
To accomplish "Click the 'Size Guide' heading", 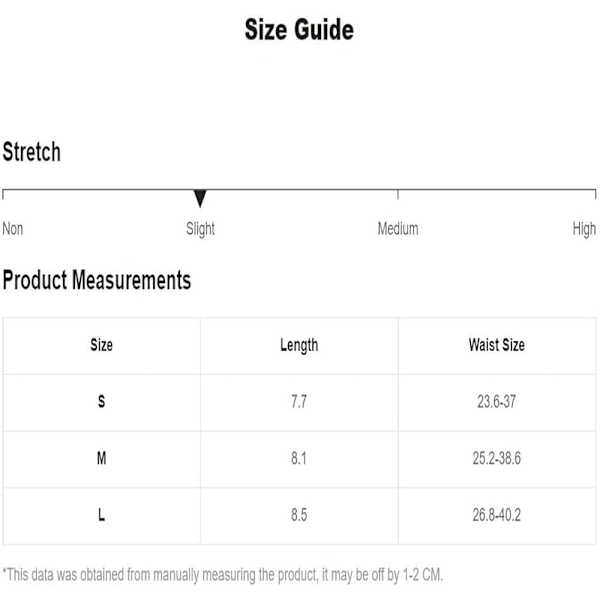I will click(x=299, y=30).
